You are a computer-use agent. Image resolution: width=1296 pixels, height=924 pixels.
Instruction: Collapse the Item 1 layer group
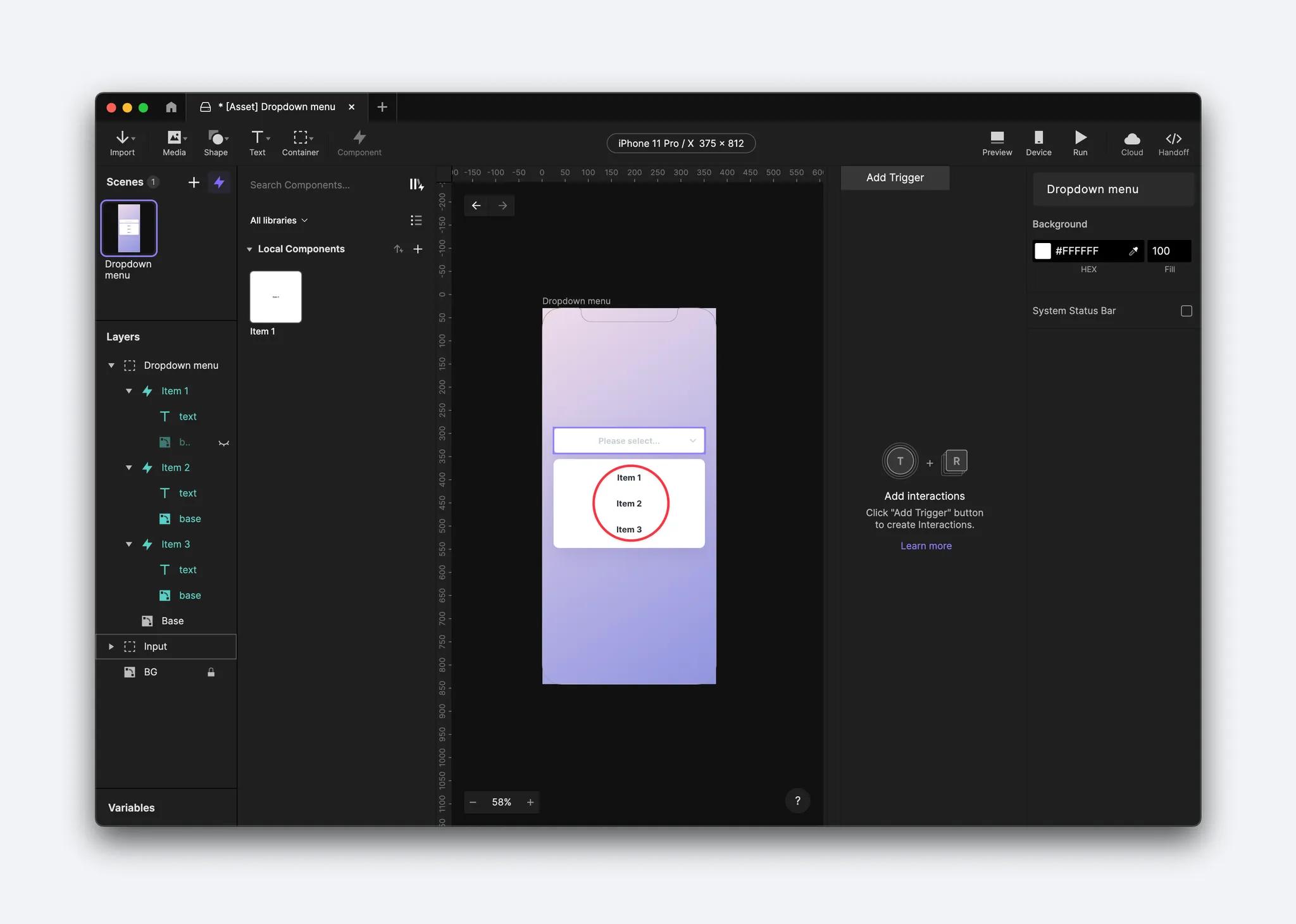[128, 391]
